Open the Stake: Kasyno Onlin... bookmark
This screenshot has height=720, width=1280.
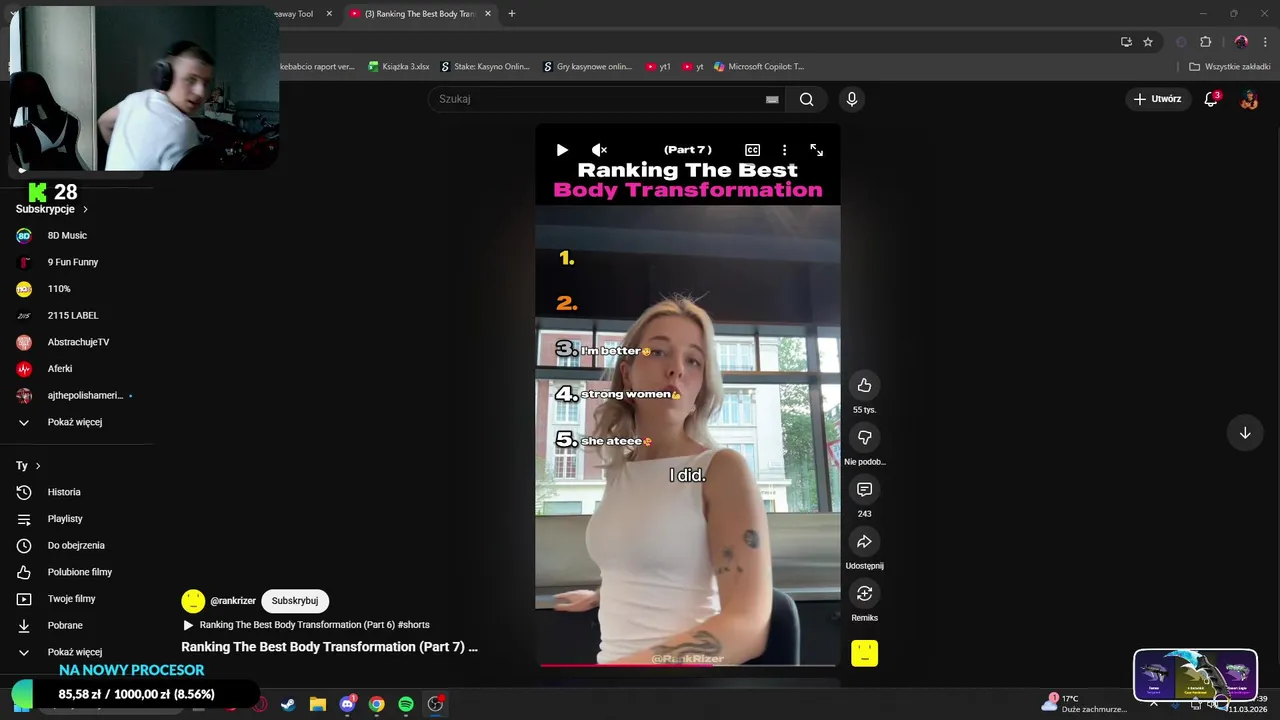click(485, 67)
